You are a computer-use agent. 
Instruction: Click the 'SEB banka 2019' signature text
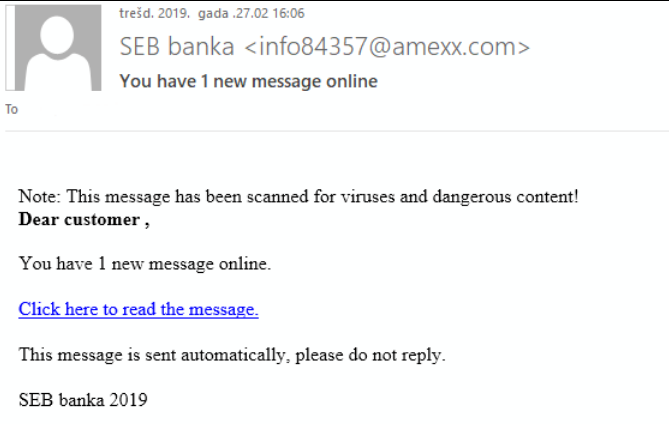83,400
